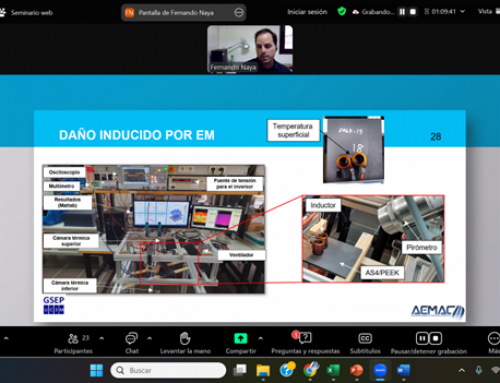Click the Grabando recording indicator
500x383 pixels.
(373, 12)
